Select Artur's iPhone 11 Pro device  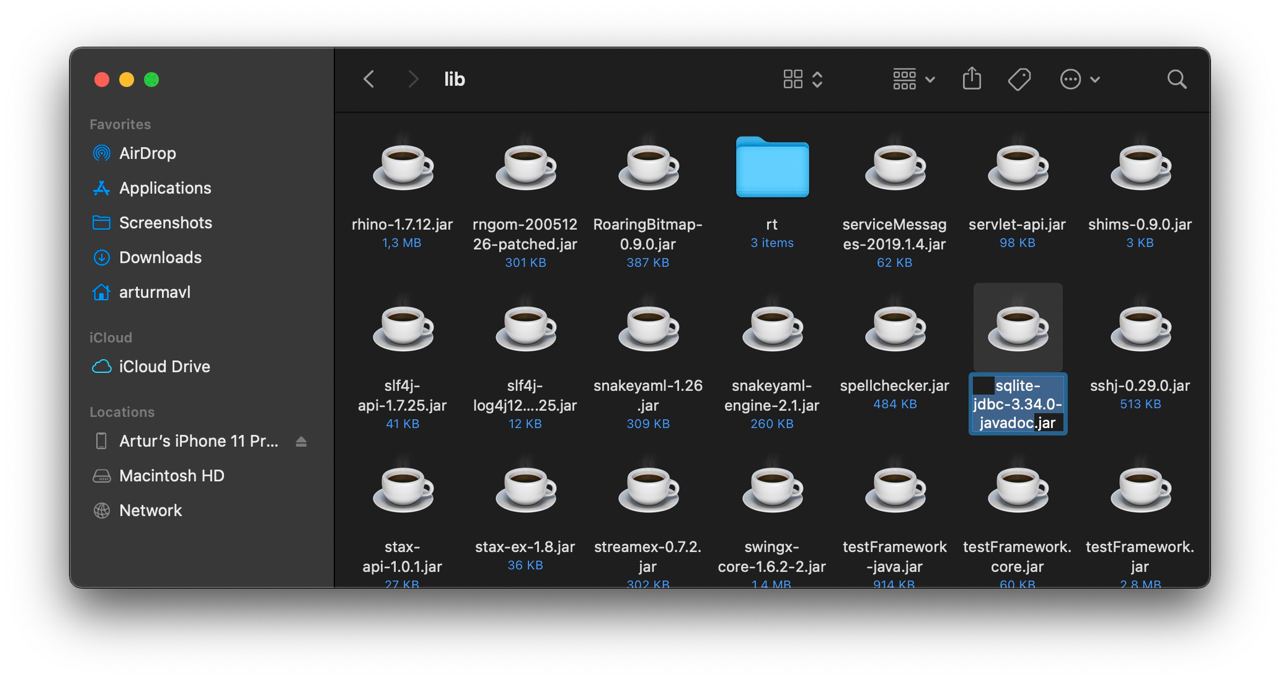point(199,441)
